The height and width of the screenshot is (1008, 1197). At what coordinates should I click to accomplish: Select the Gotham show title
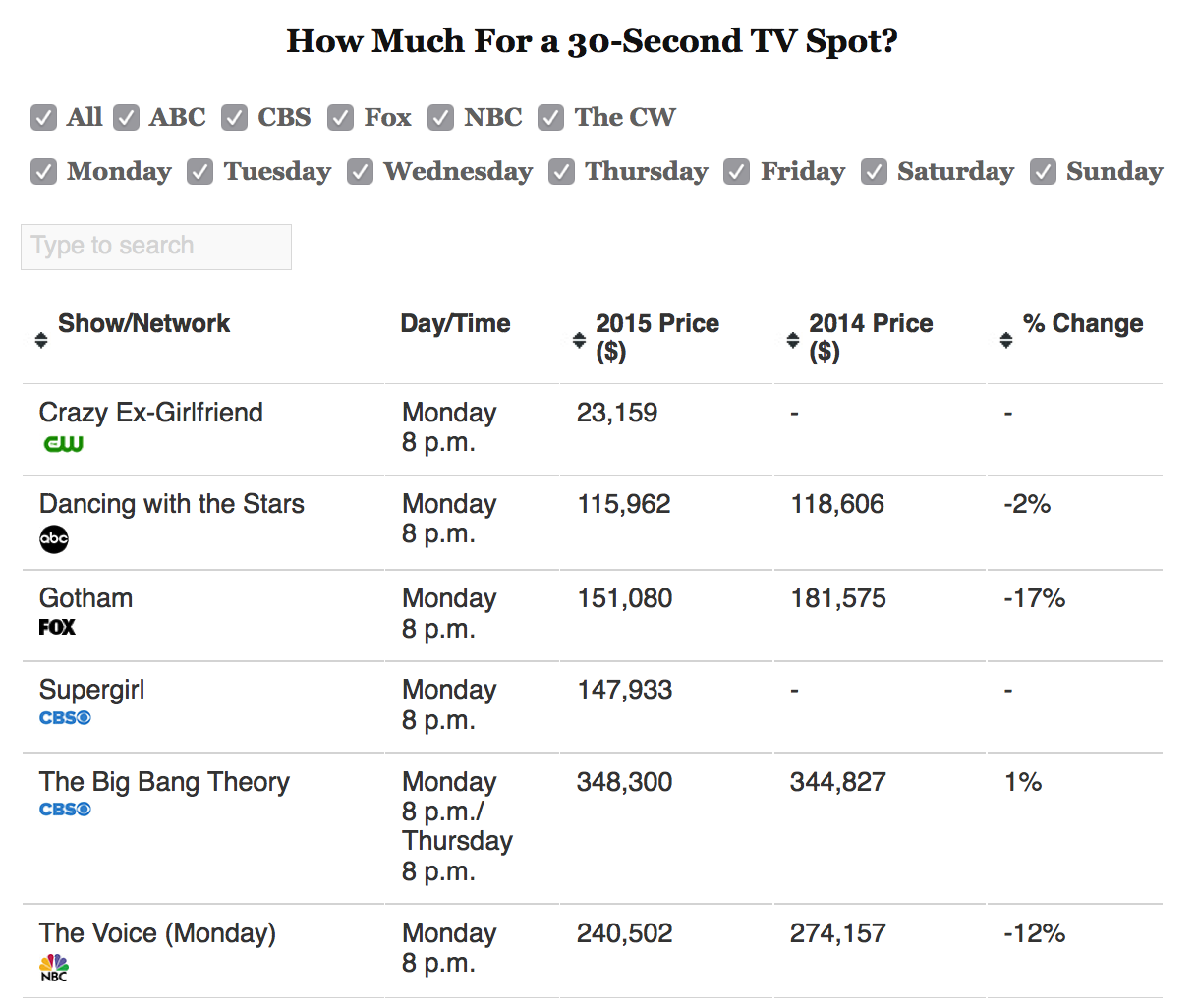coord(85,597)
